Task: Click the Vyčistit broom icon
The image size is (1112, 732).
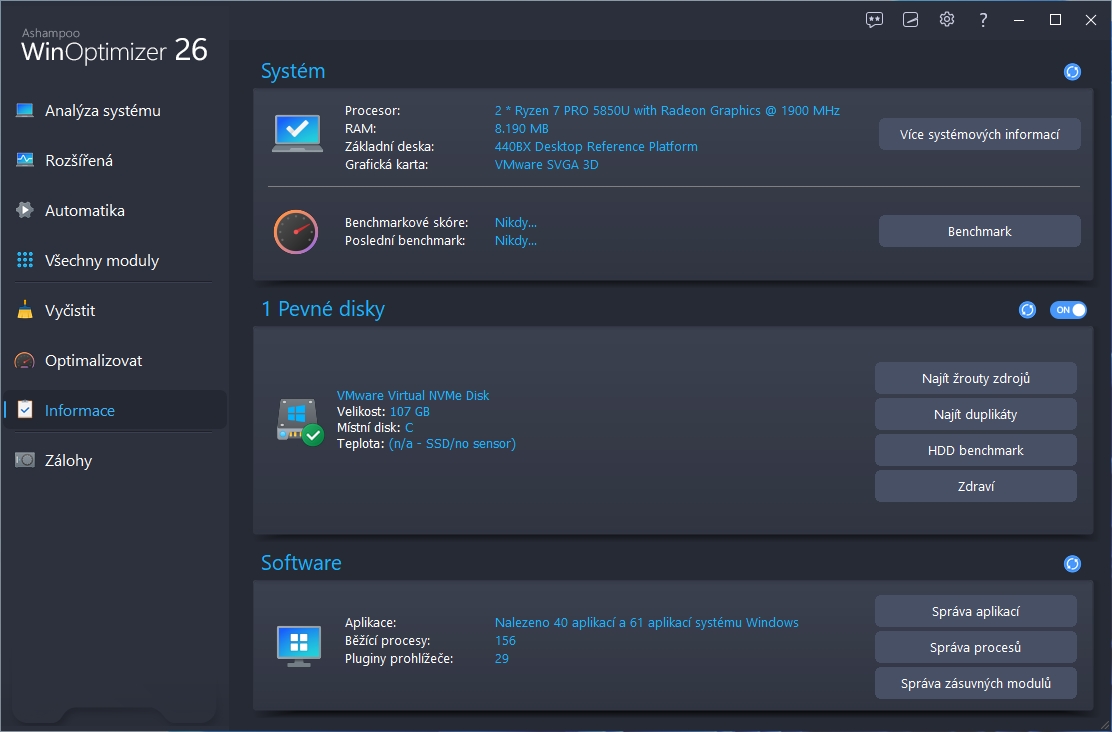Action: [x=25, y=310]
